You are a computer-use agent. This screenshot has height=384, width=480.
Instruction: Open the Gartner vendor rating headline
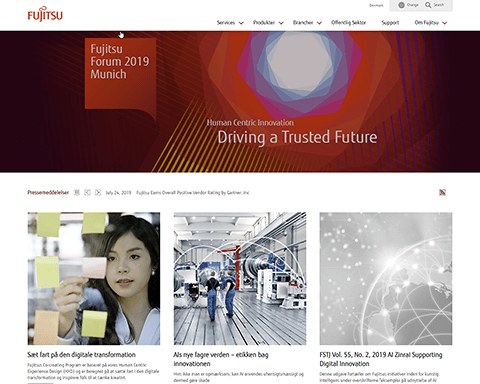tap(193, 193)
